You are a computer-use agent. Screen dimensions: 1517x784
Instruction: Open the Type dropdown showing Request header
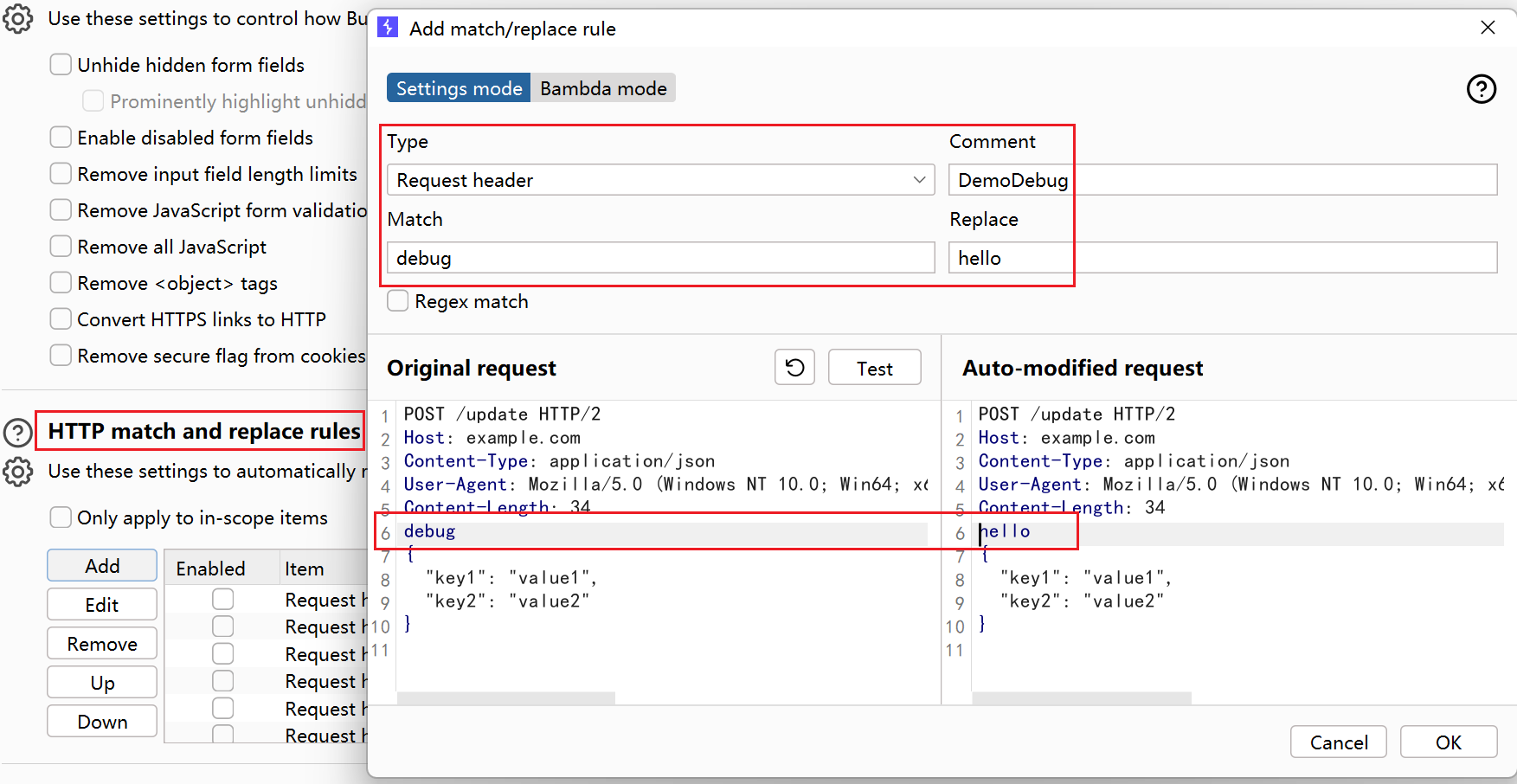660,180
